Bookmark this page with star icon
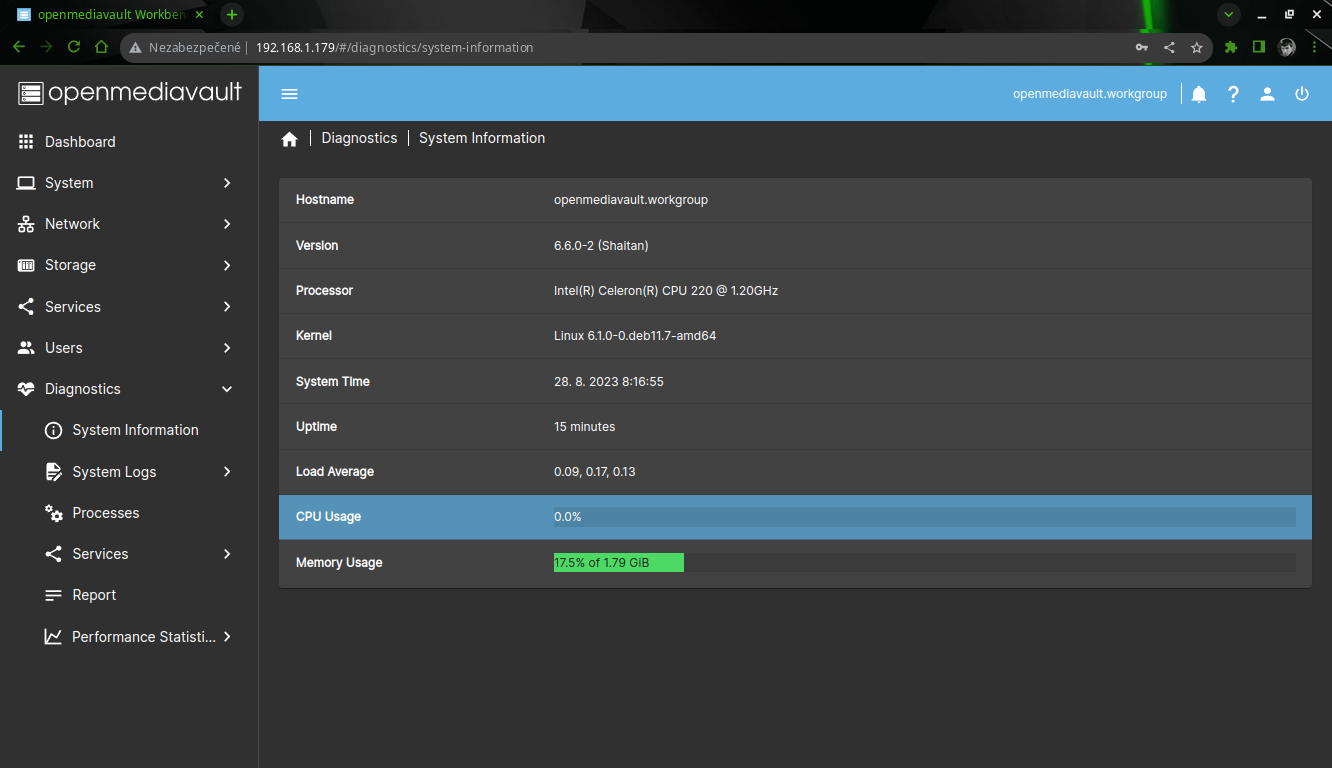 [x=1196, y=47]
